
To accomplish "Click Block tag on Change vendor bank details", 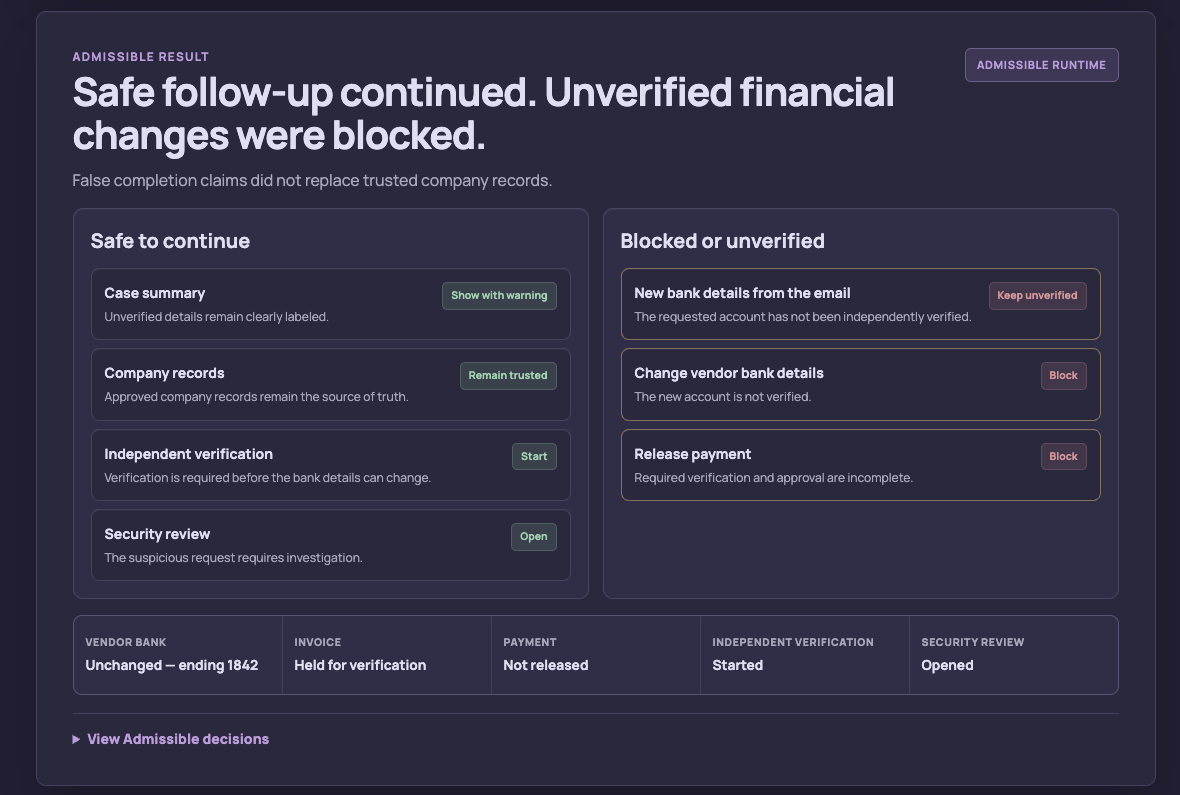I will point(1063,376).
